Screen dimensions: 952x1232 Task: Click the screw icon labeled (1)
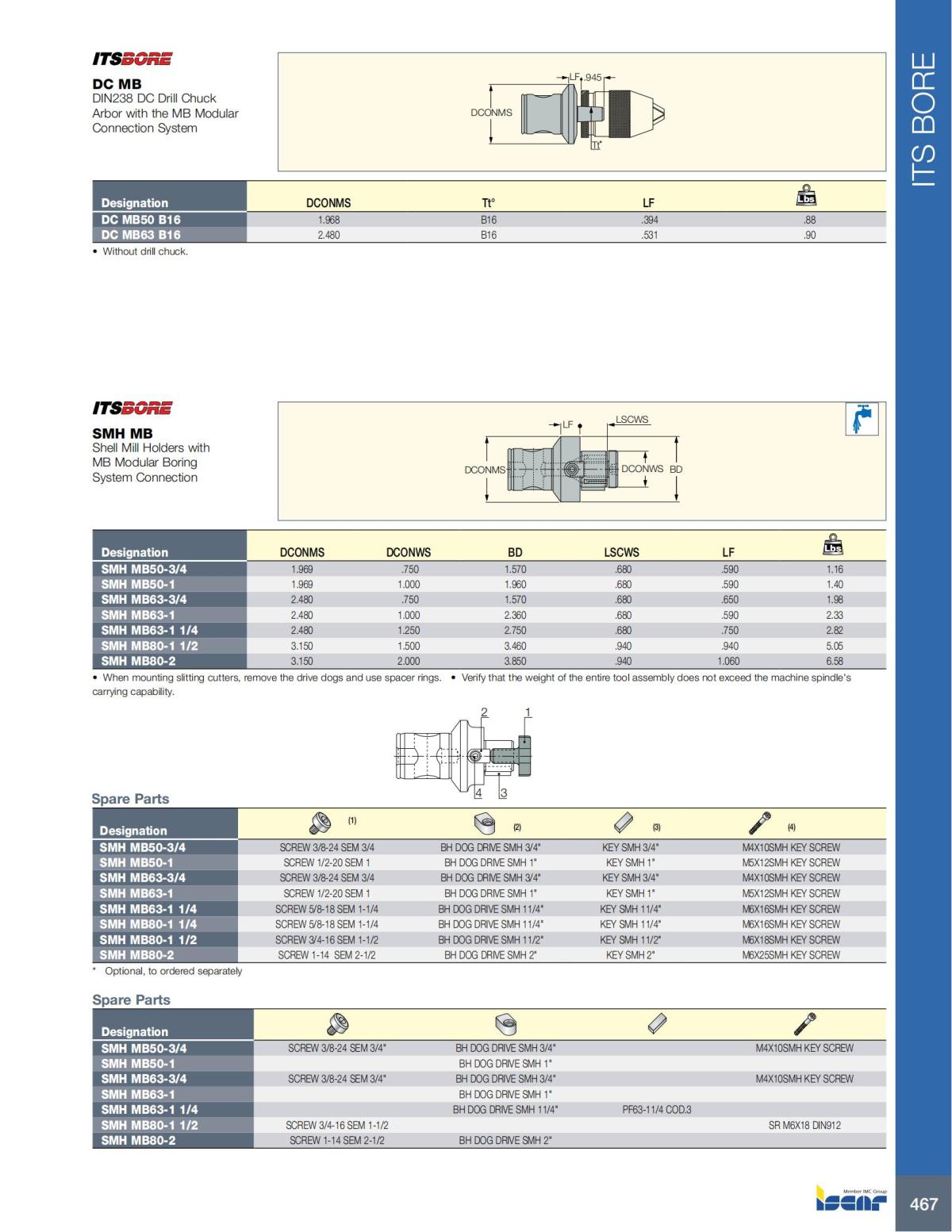point(321,822)
